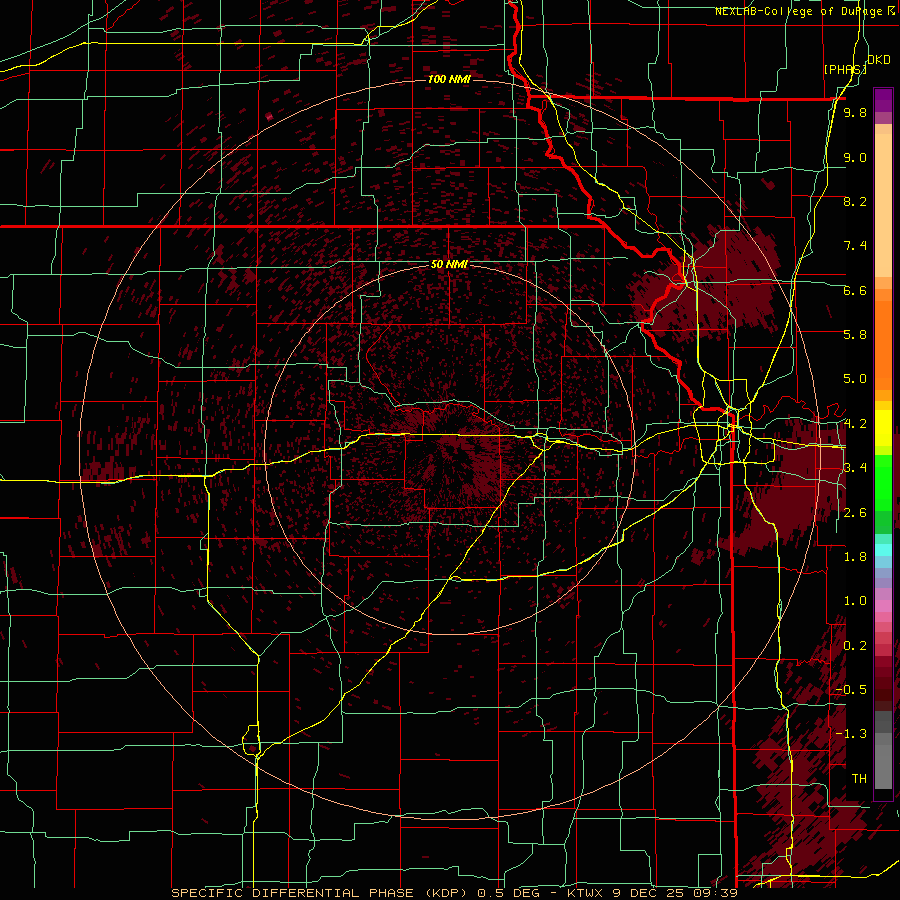Click the 3.4 value on the color scale

pos(855,468)
